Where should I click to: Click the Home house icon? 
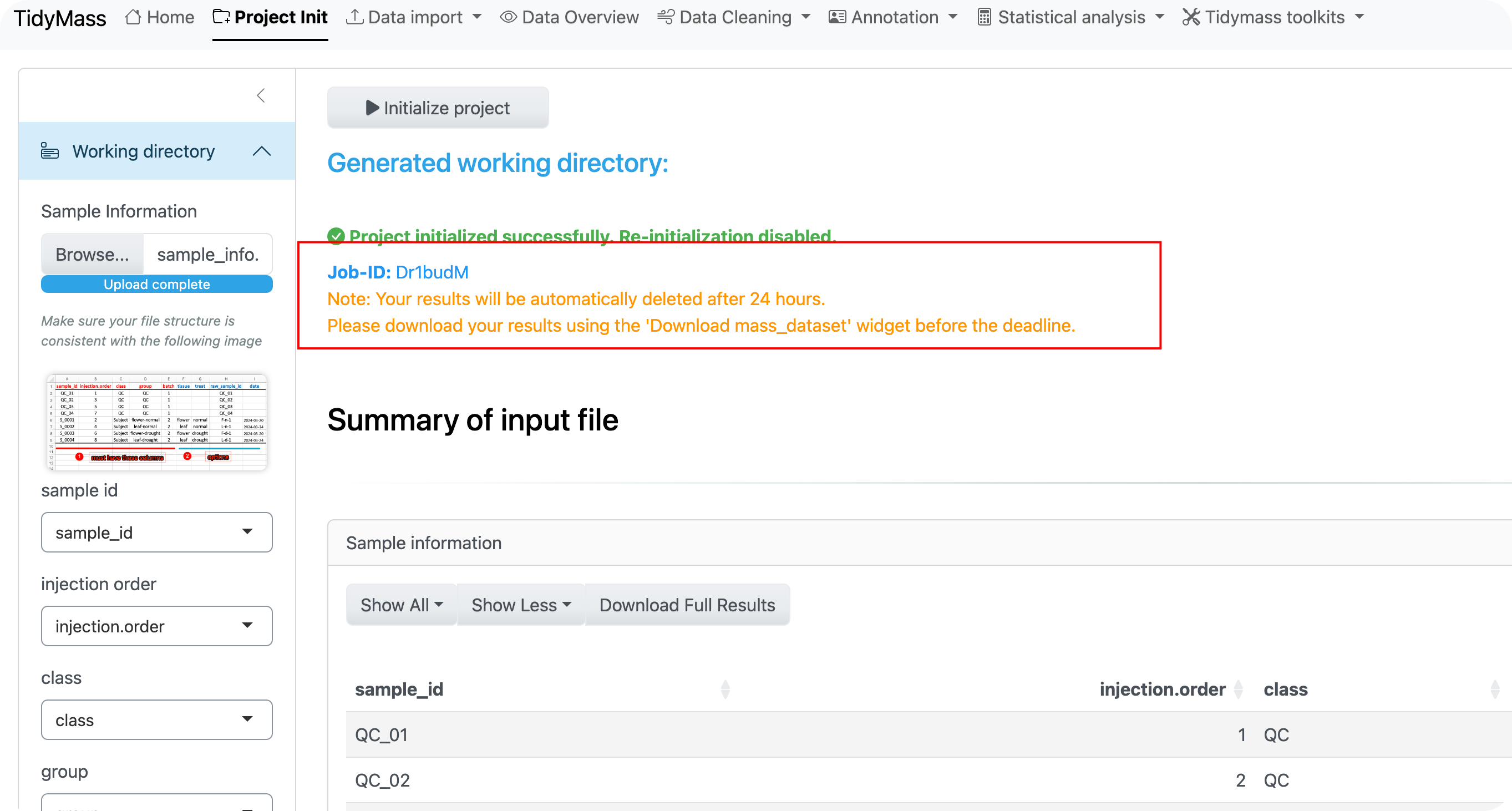pos(133,17)
